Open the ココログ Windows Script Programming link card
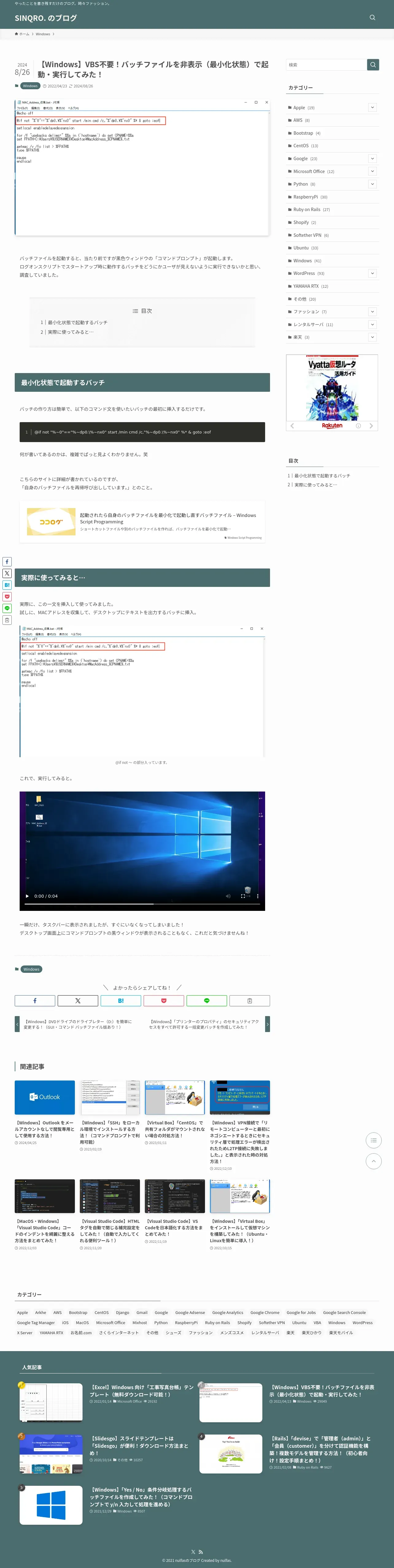394x1568 pixels. 142,522
